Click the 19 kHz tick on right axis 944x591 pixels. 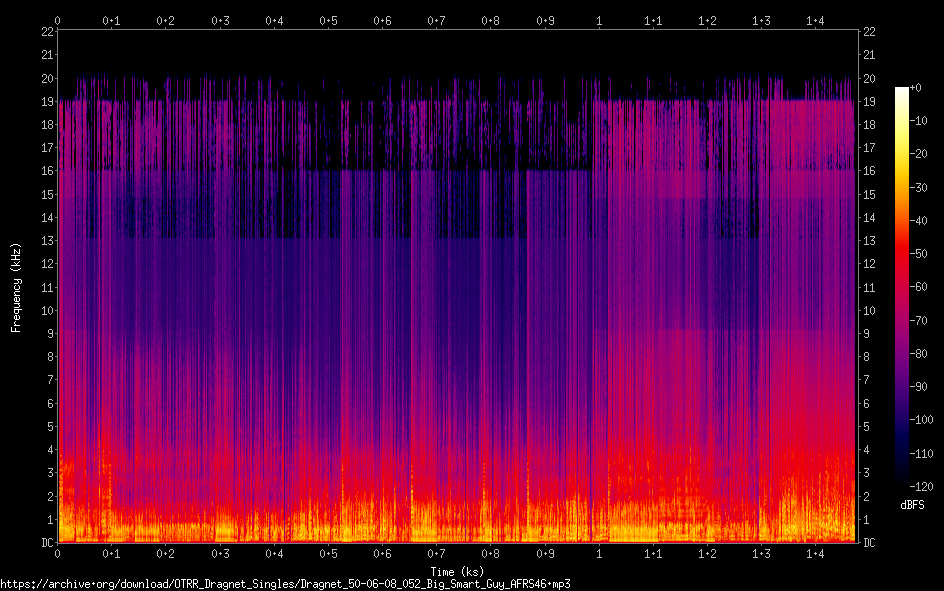(869, 101)
